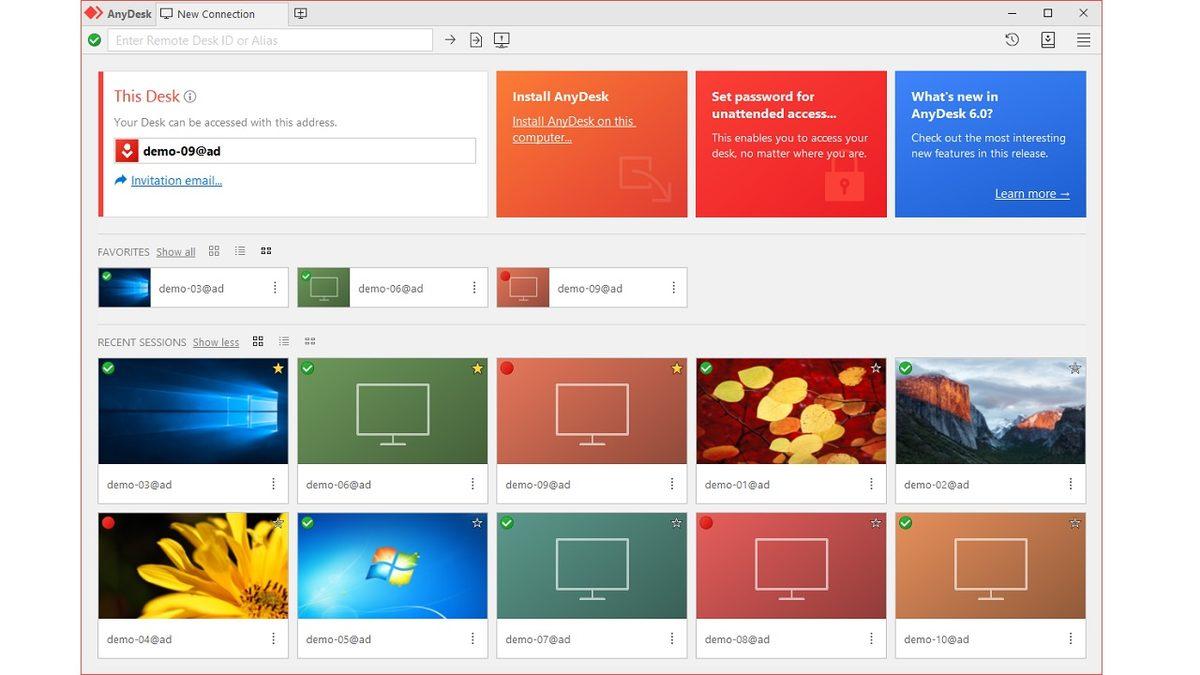
Task: Select list view for Recent Sessions
Action: click(284, 341)
